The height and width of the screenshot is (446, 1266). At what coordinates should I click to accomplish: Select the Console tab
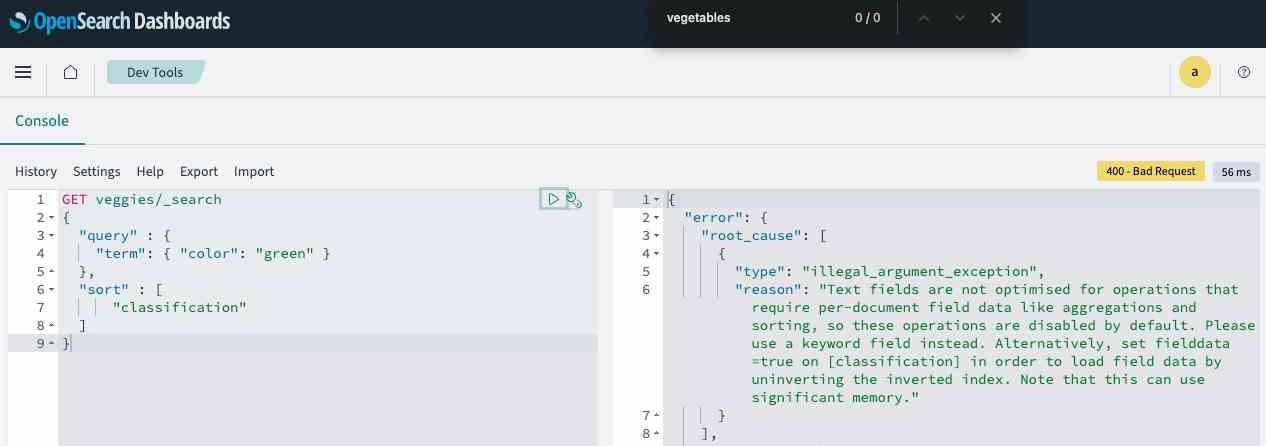42,121
